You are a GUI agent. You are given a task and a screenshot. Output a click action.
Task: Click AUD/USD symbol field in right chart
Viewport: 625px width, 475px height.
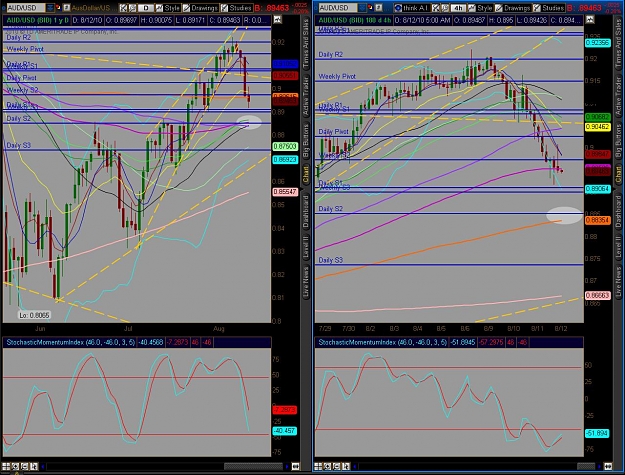pyautogui.click(x=338, y=8)
